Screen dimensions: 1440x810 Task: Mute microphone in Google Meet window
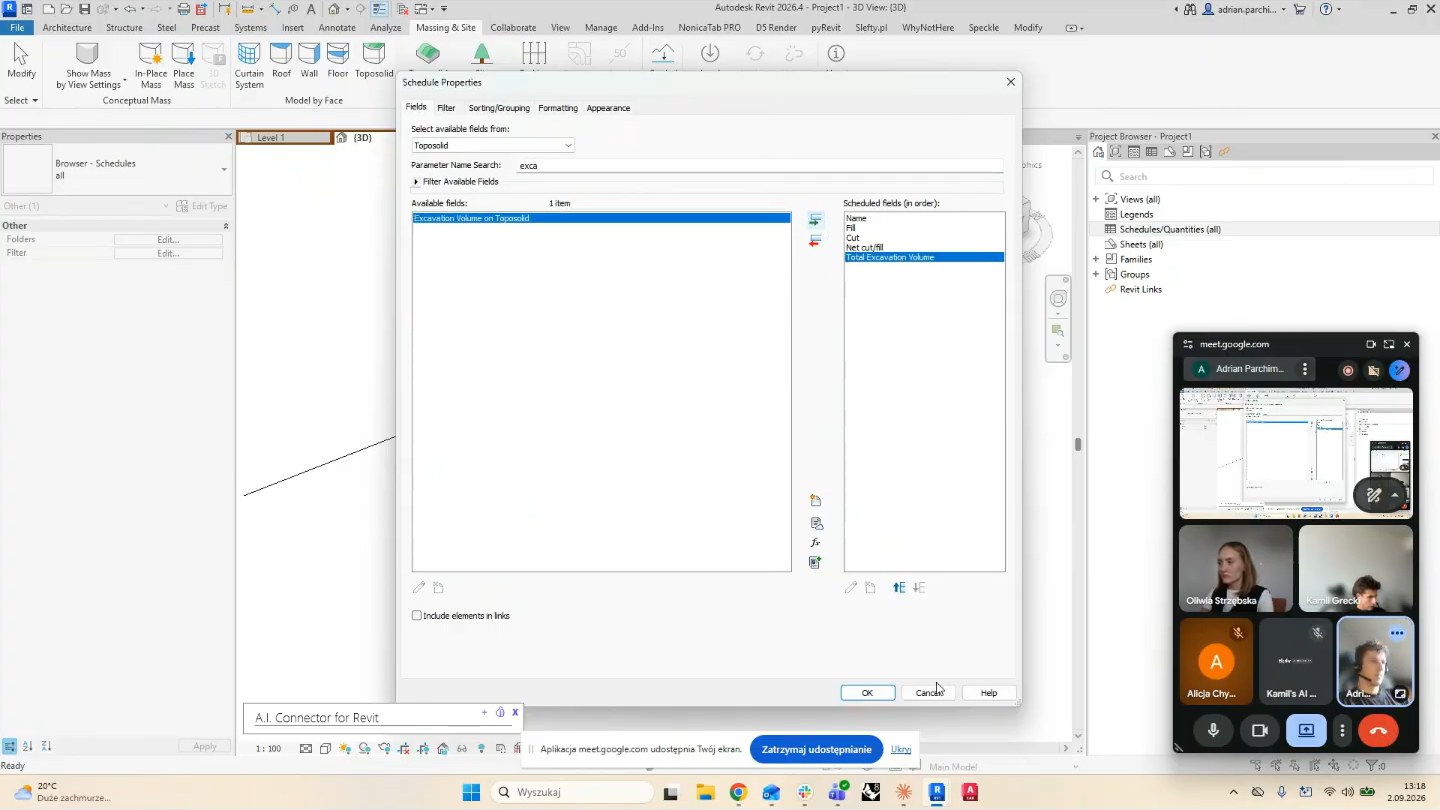click(1213, 731)
